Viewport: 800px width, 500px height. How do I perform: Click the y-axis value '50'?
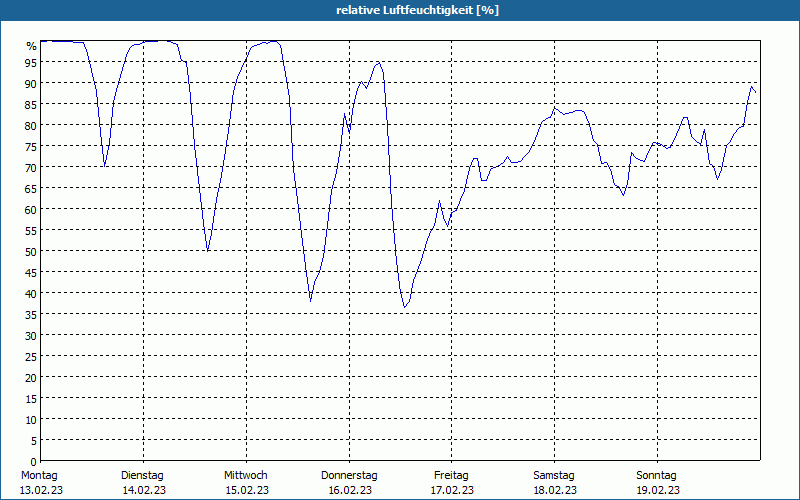click(x=31, y=252)
